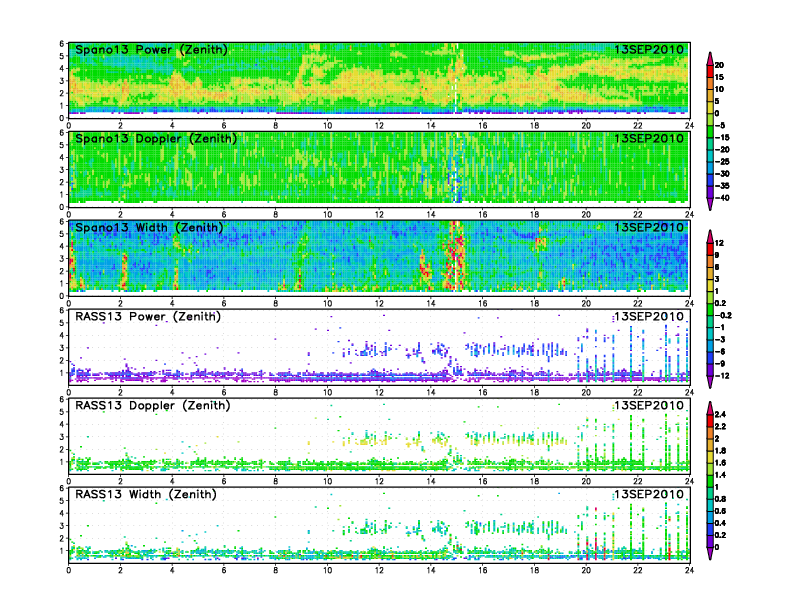Click the "RASS13 Width (Zenith)" panel title
Viewport: 792px width, 612px height.
coord(145,494)
